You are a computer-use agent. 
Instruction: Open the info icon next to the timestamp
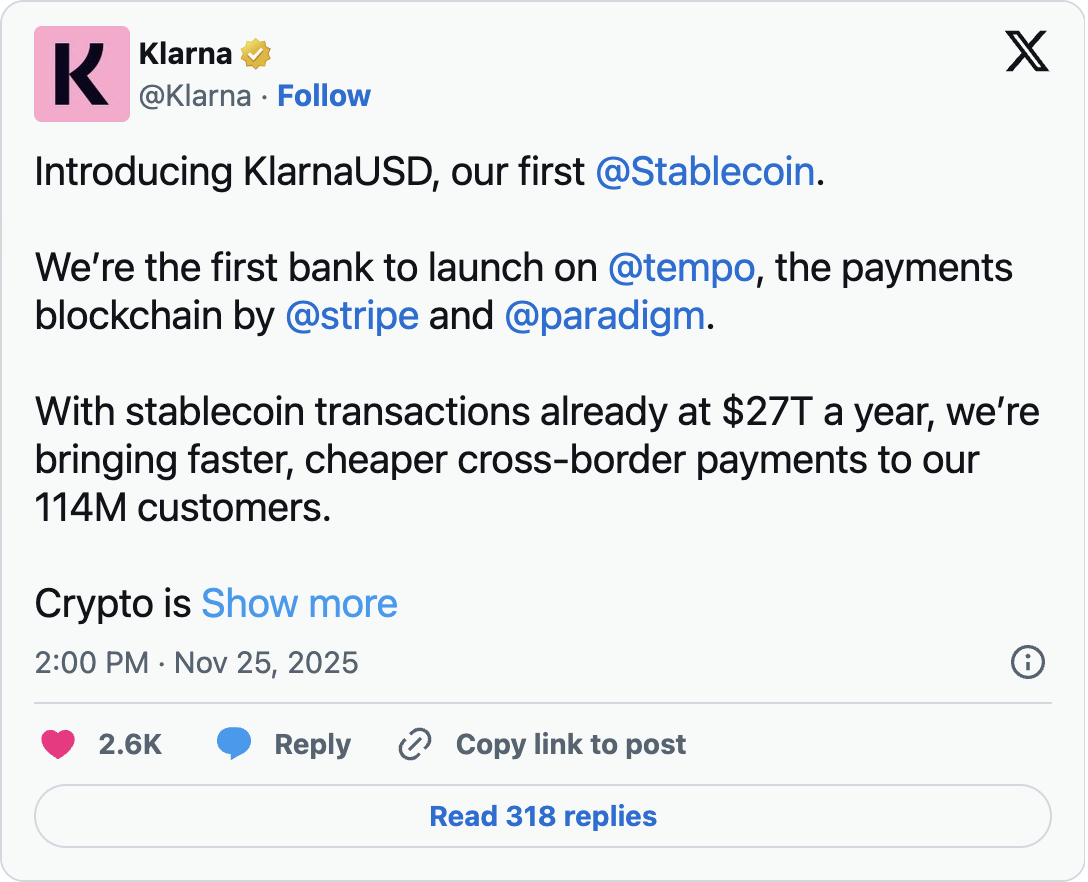tap(1027, 663)
